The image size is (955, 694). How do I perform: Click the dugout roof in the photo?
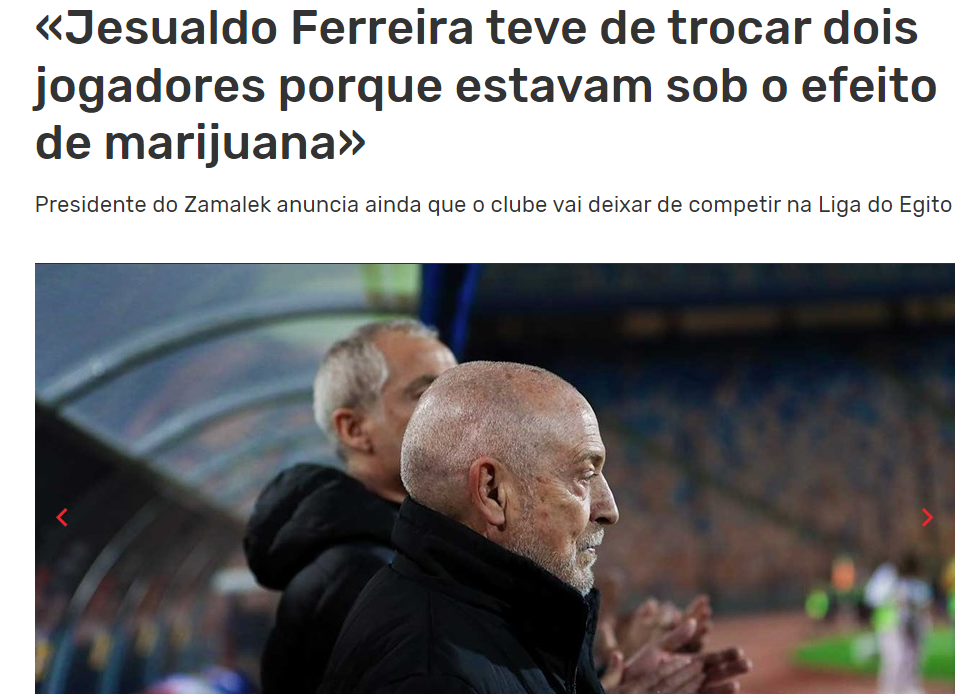[x=201, y=366]
